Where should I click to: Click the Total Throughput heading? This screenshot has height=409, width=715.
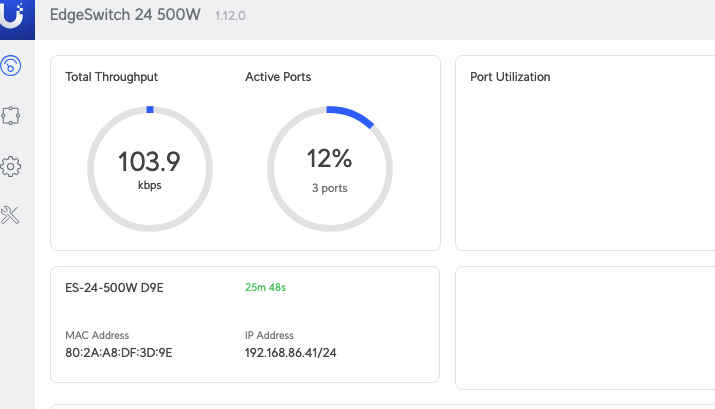(x=111, y=77)
